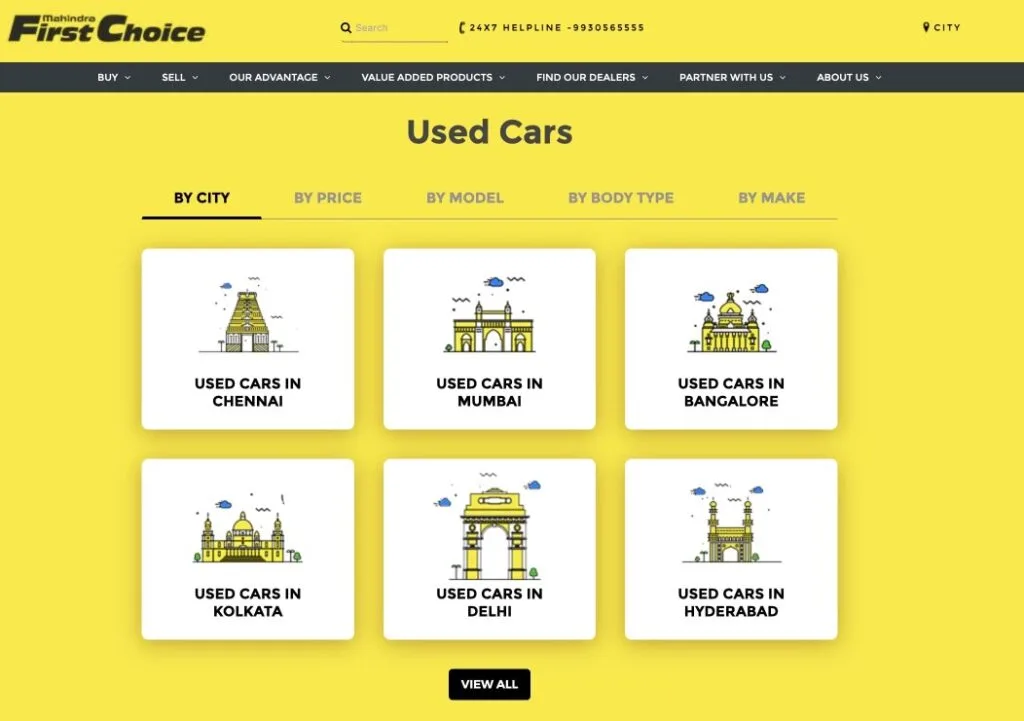Image resolution: width=1024 pixels, height=721 pixels.
Task: Open the Used Cars in Delhi link
Action: pos(490,603)
